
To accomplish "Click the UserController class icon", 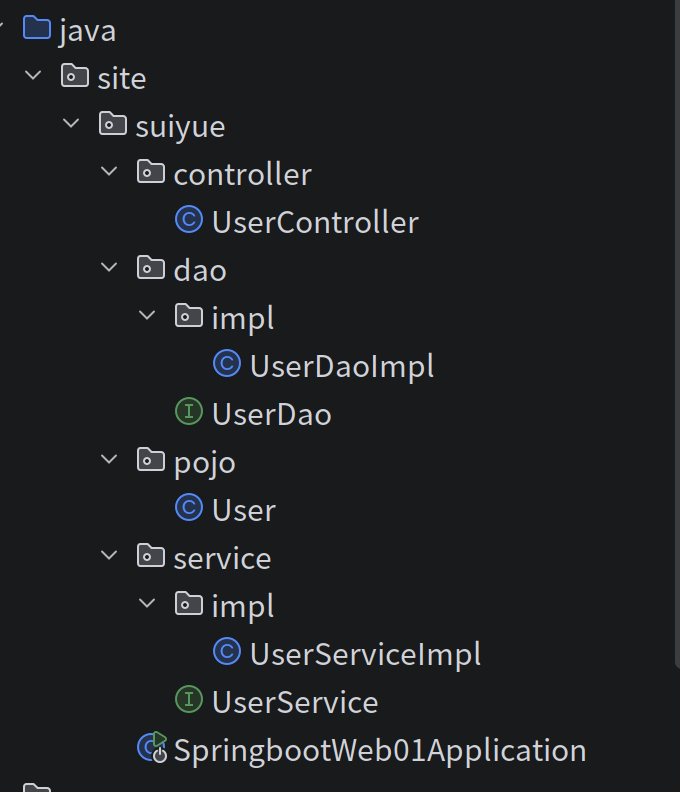I will pyautogui.click(x=189, y=220).
